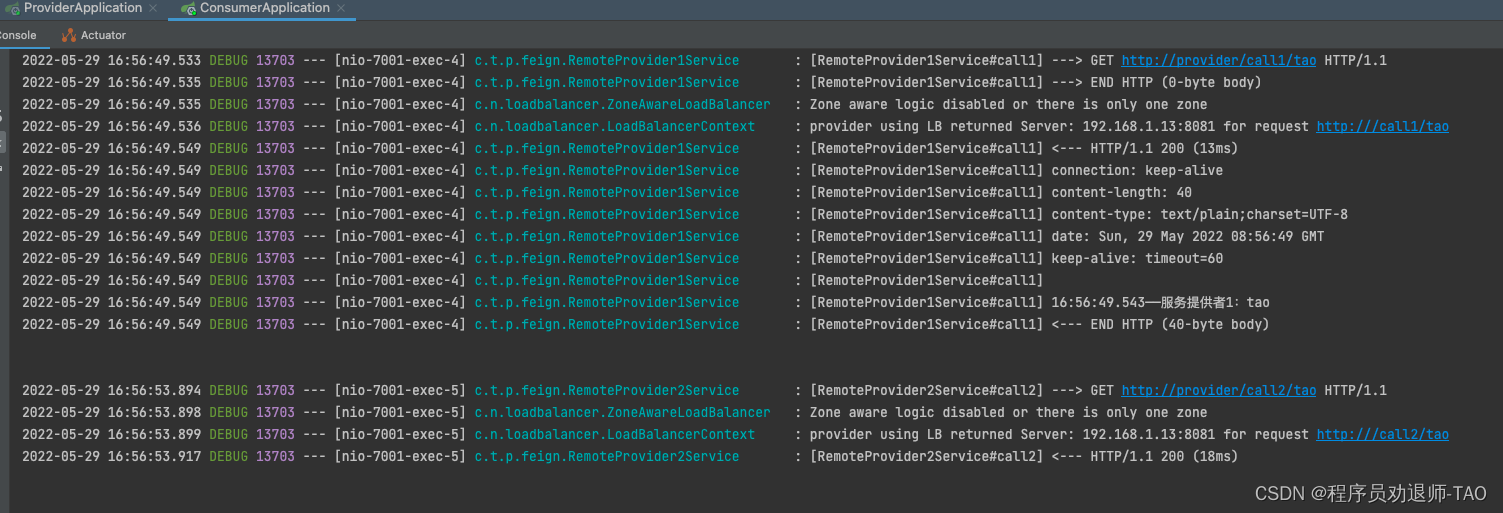This screenshot has width=1503, height=513.
Task: Click 'Zone aware logic disabled' message at 16:56:53.898
Action: point(1008,412)
